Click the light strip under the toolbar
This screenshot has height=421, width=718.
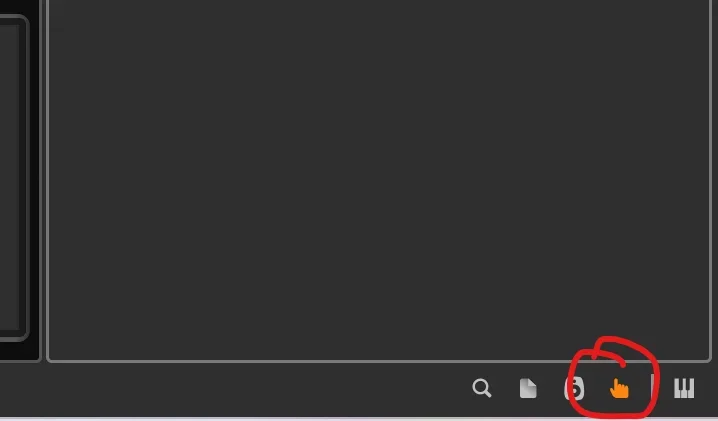pos(359,419)
